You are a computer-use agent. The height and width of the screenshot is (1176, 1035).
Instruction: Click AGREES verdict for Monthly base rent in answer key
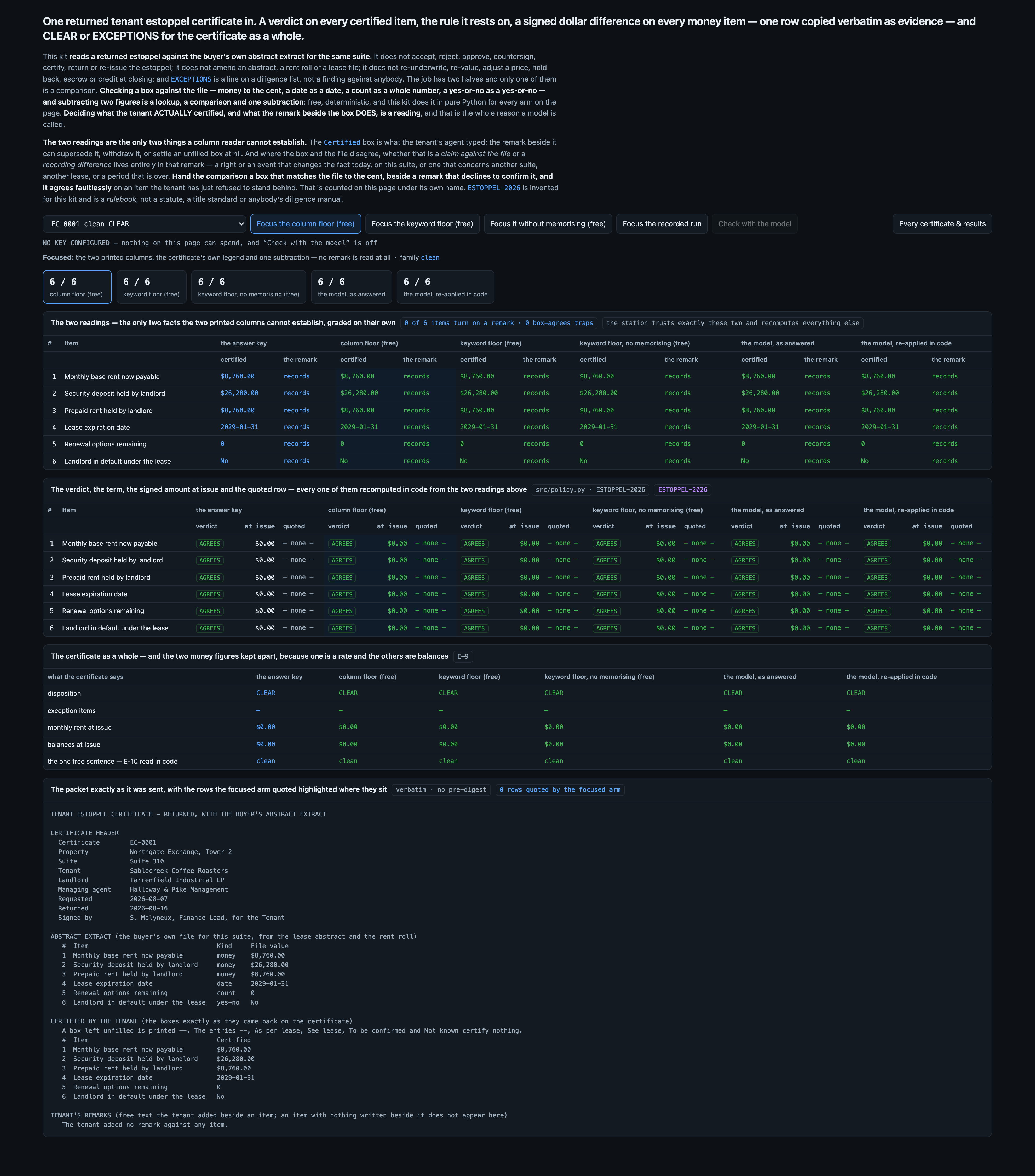209,544
